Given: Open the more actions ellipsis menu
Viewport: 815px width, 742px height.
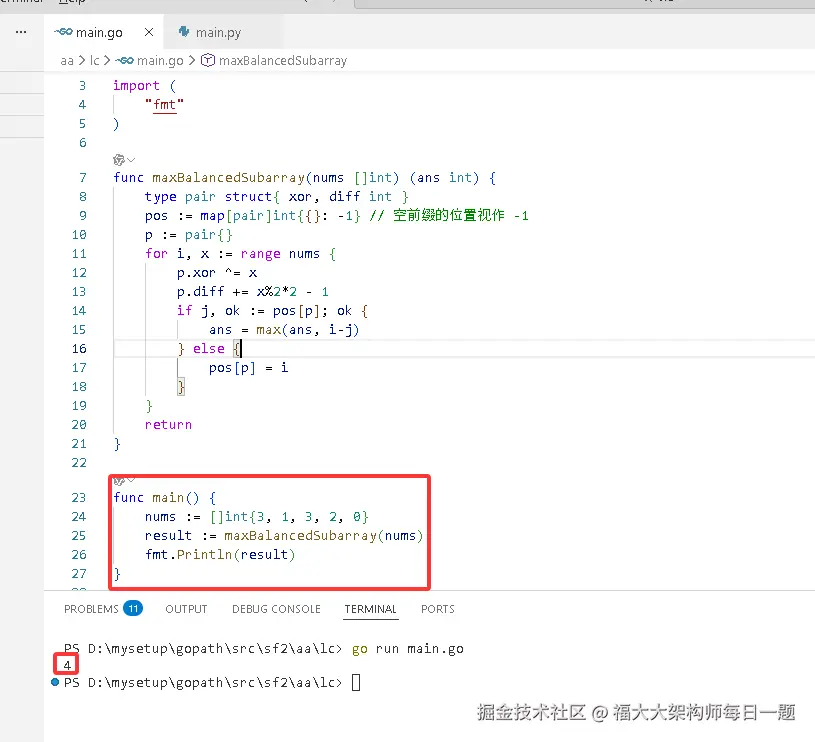Looking at the screenshot, I should pos(21,32).
